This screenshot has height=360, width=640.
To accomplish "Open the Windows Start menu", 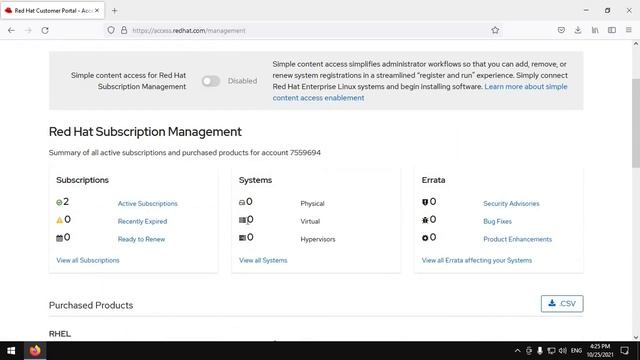I will [11, 351].
